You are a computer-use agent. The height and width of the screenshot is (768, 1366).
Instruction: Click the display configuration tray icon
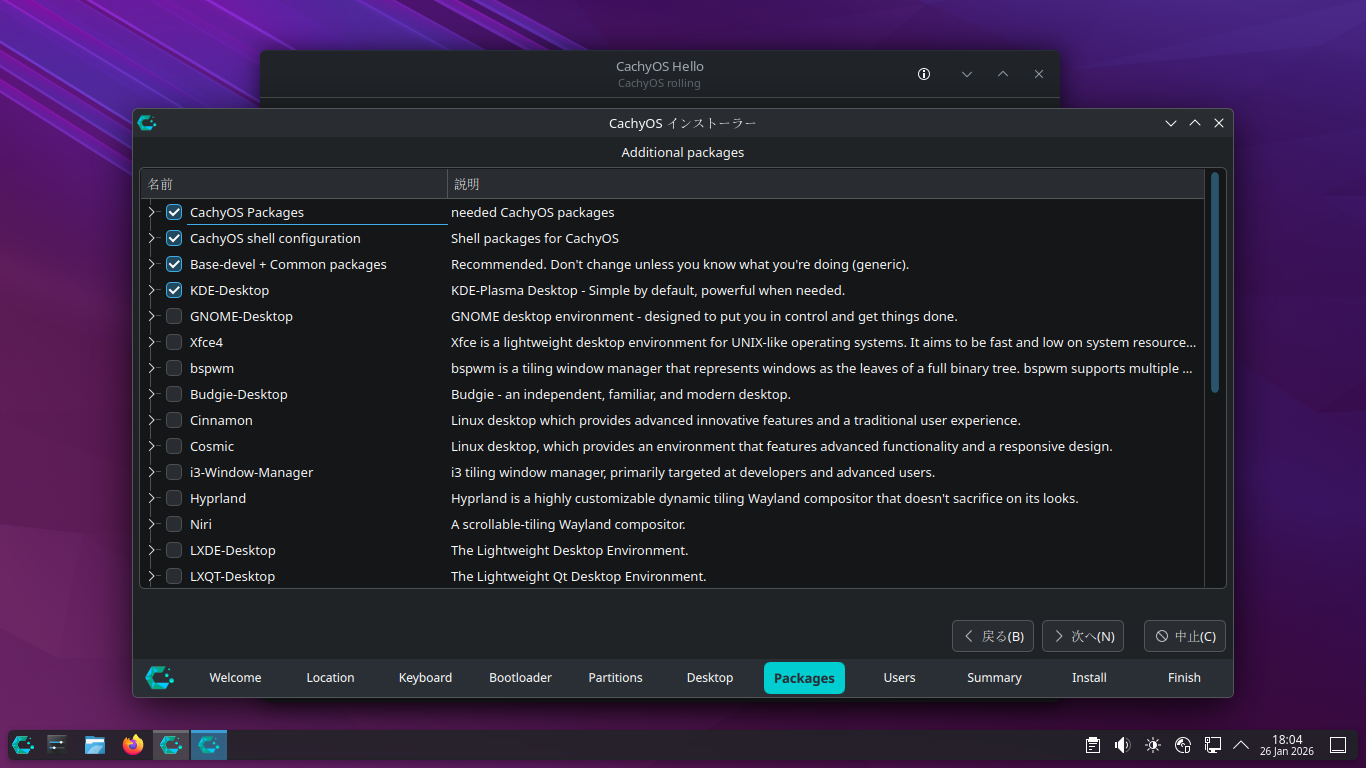[1213, 745]
